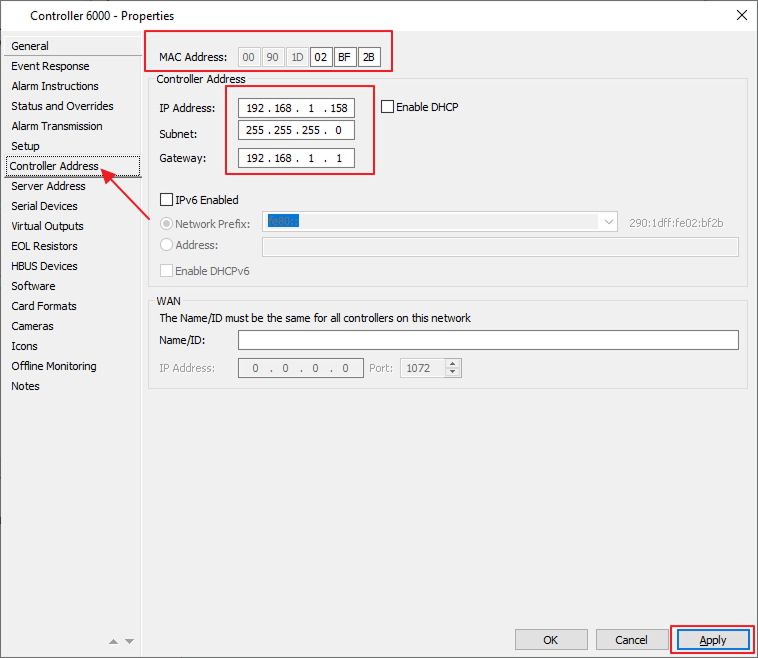Expand the Network Prefix dropdown
758x658 pixels.
coord(608,222)
